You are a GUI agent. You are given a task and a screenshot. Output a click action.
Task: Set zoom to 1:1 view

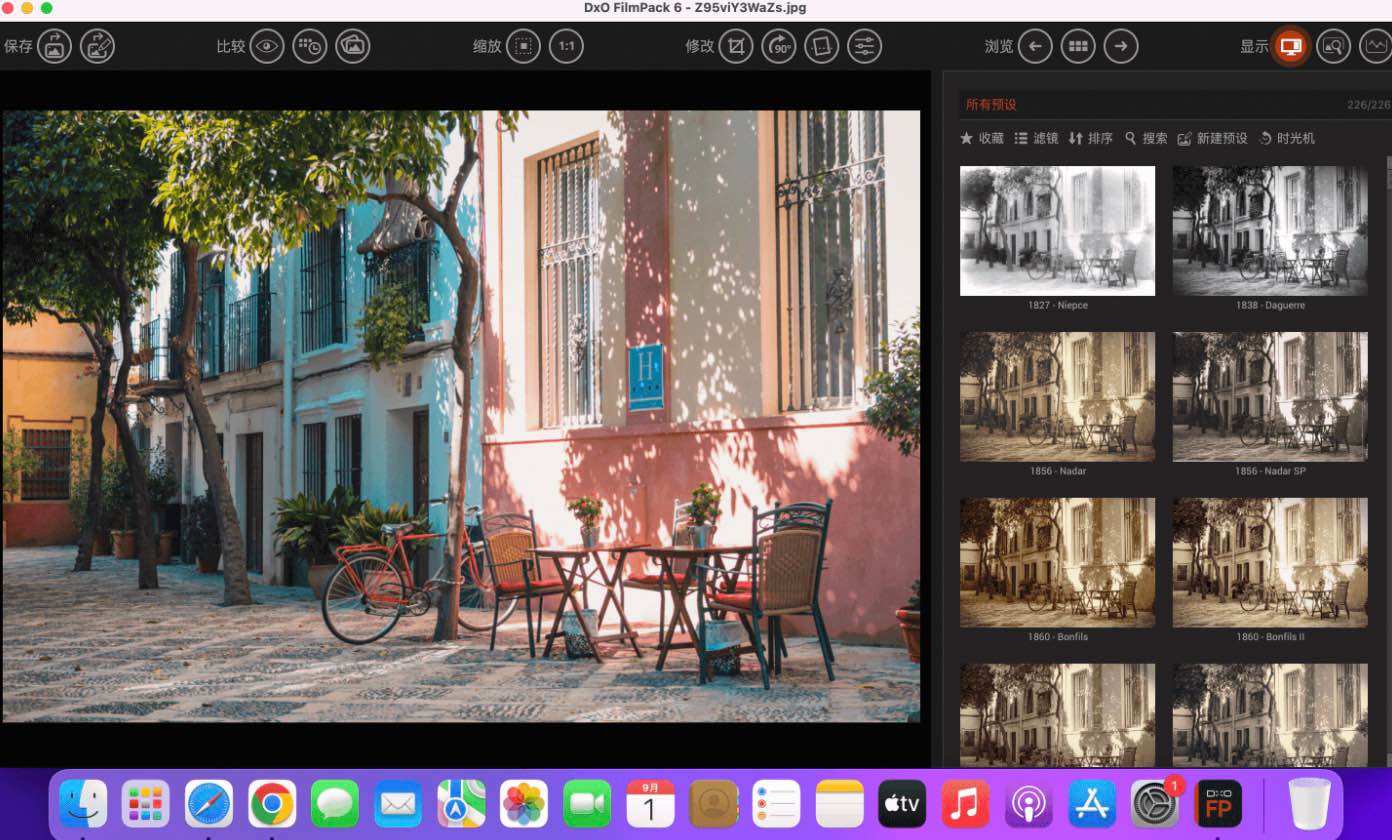tap(566, 46)
